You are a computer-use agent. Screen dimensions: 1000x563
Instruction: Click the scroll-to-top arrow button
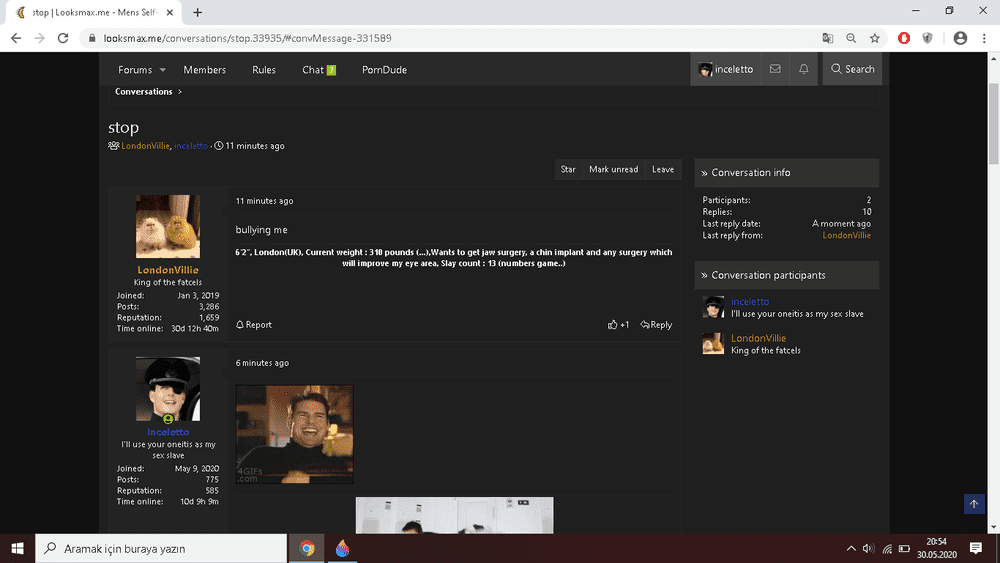point(974,505)
